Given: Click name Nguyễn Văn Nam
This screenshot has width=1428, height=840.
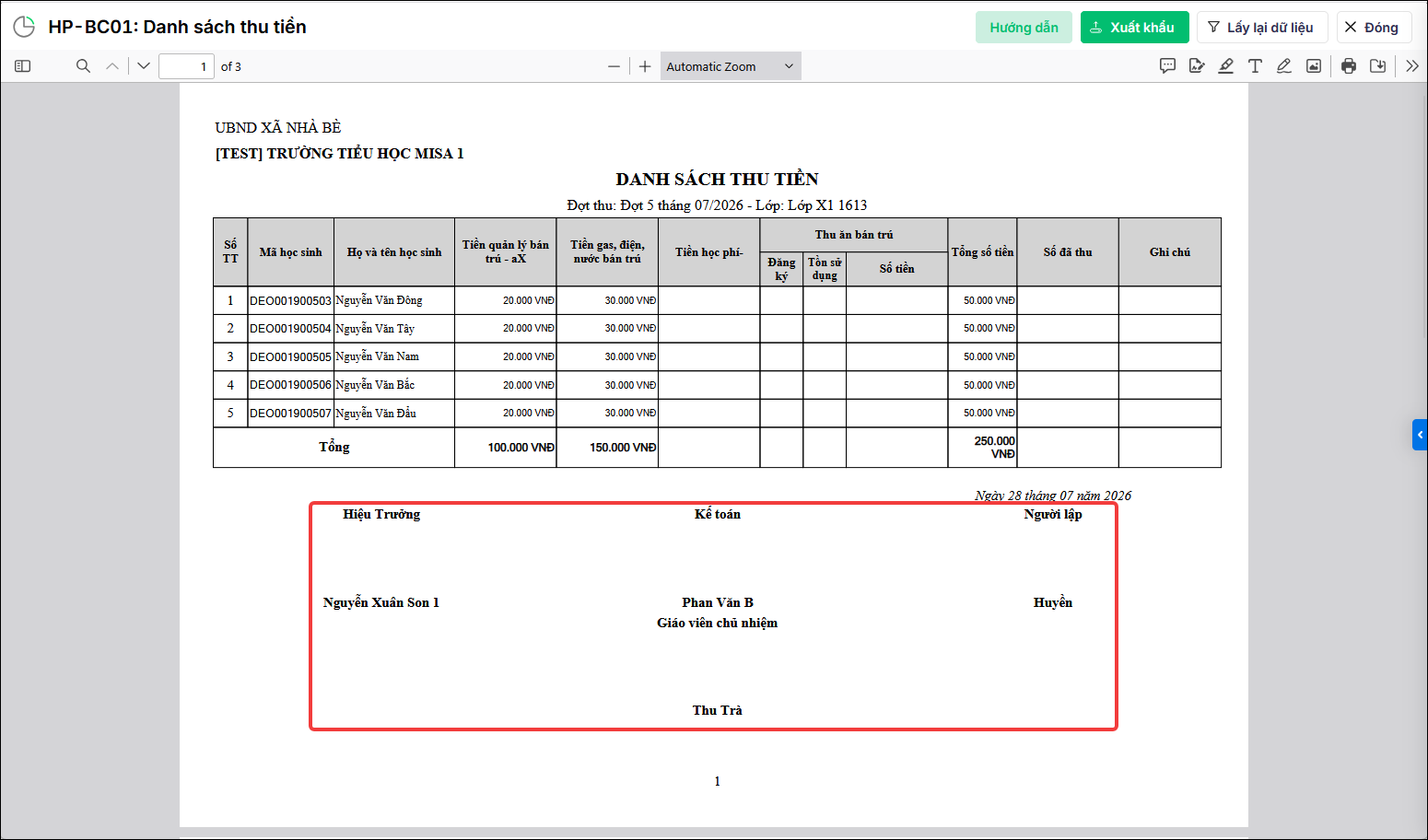Looking at the screenshot, I should [377, 356].
